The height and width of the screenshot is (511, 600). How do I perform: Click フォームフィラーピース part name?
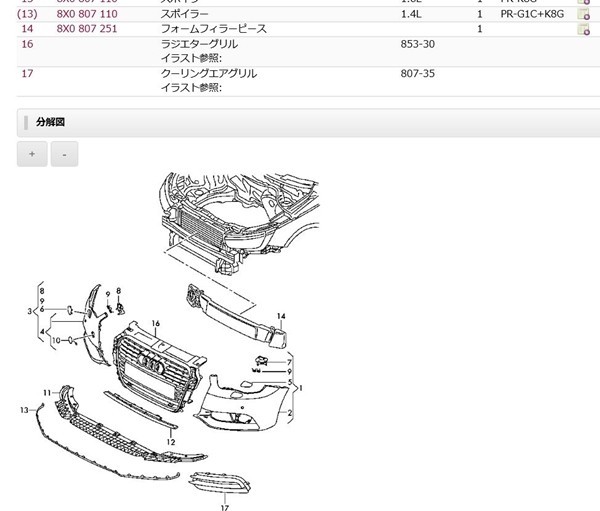[x=213, y=30]
